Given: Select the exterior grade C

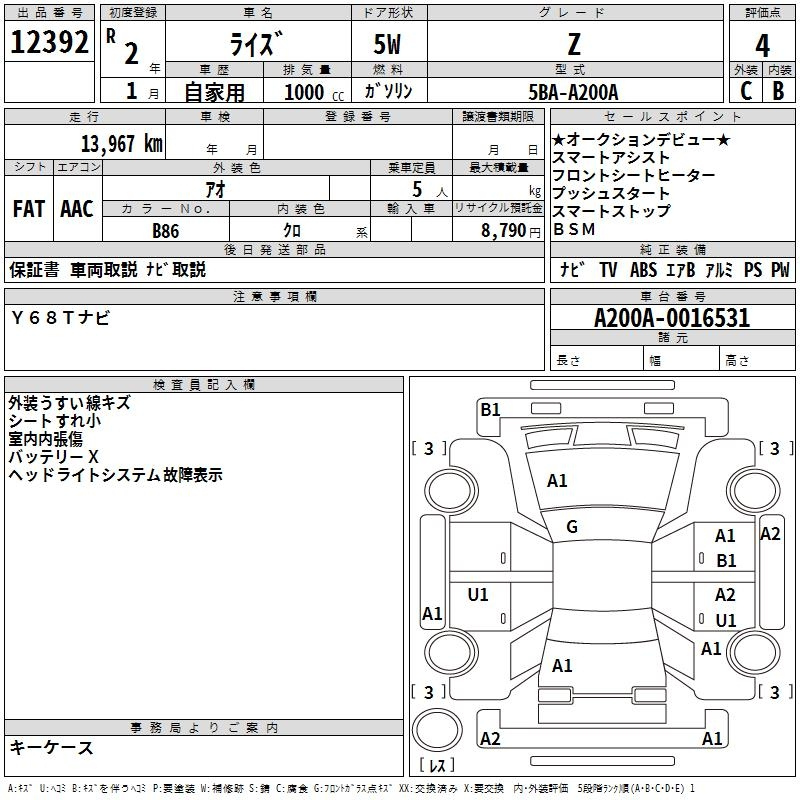Looking at the screenshot, I should (x=746, y=91).
